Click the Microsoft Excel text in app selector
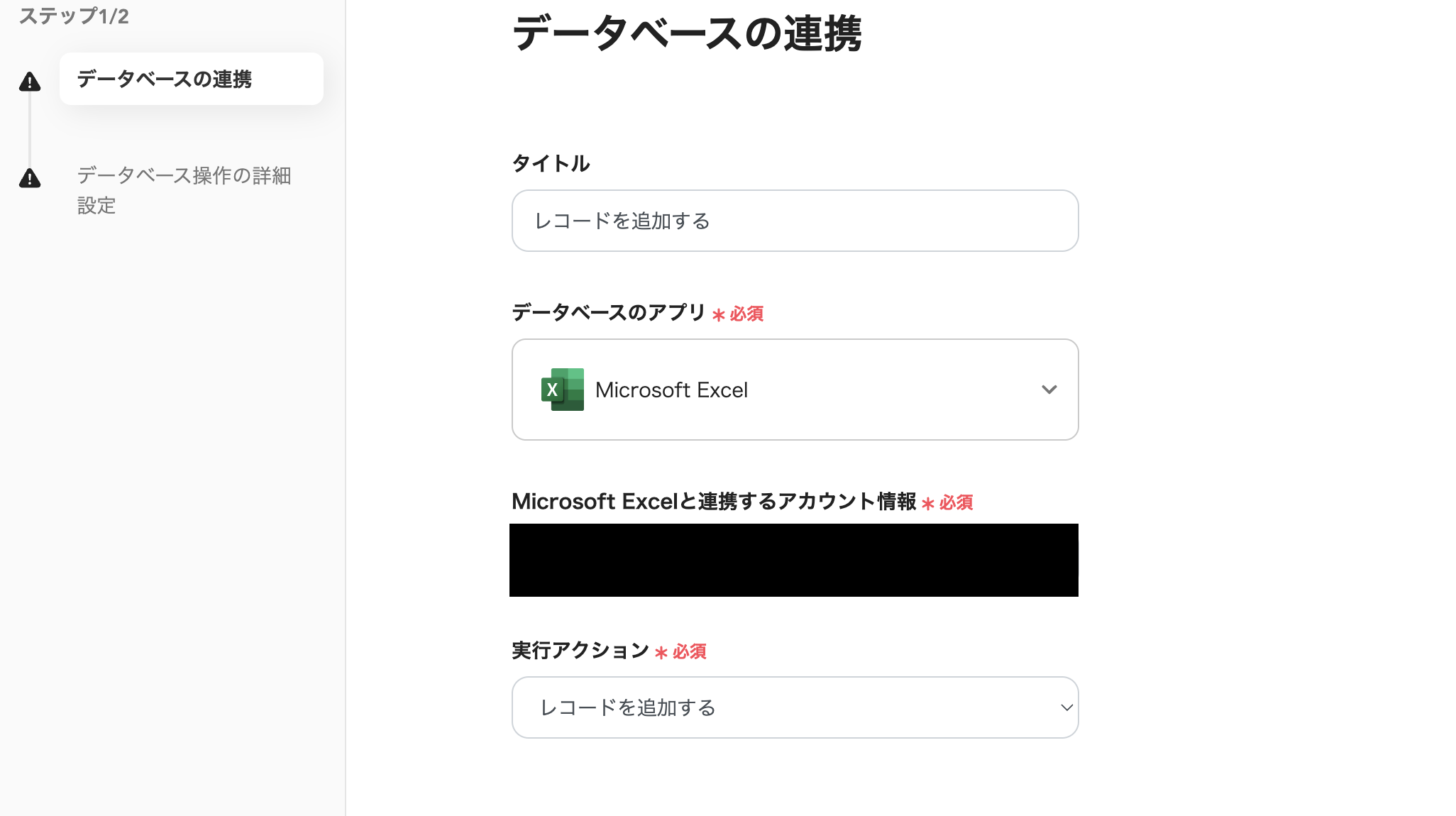 pyautogui.click(x=671, y=390)
